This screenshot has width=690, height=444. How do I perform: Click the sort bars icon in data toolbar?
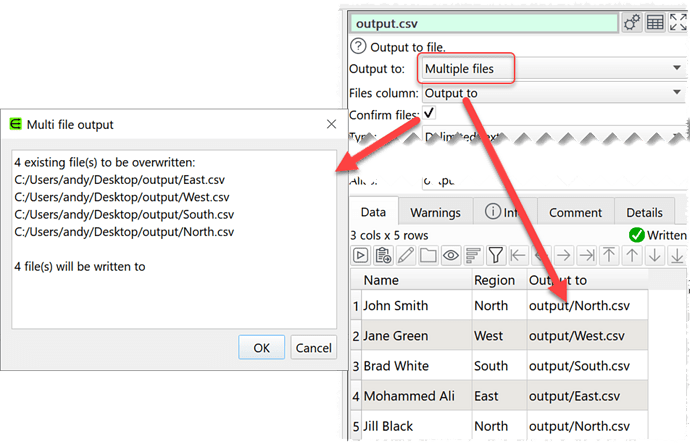click(x=473, y=256)
